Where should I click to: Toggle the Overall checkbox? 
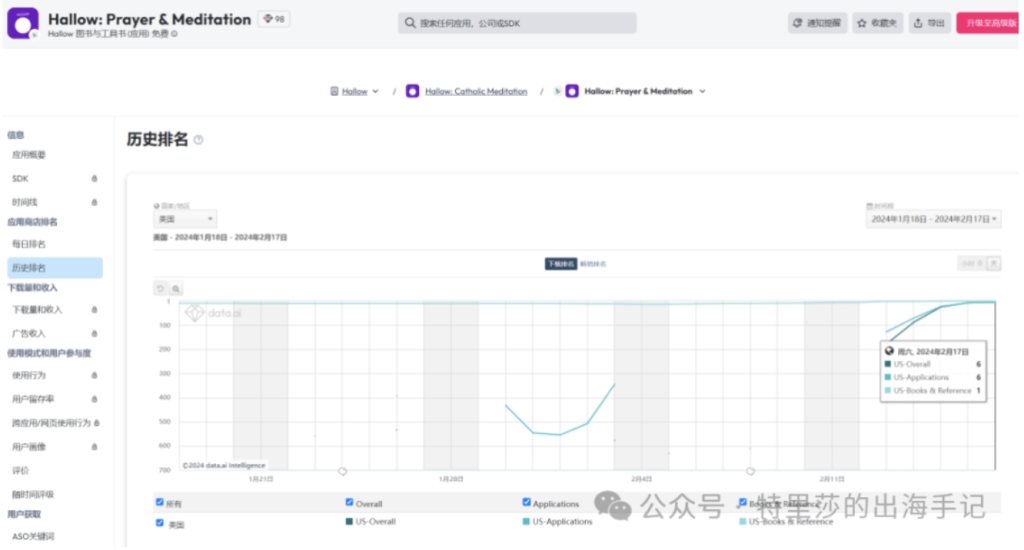pyautogui.click(x=349, y=502)
